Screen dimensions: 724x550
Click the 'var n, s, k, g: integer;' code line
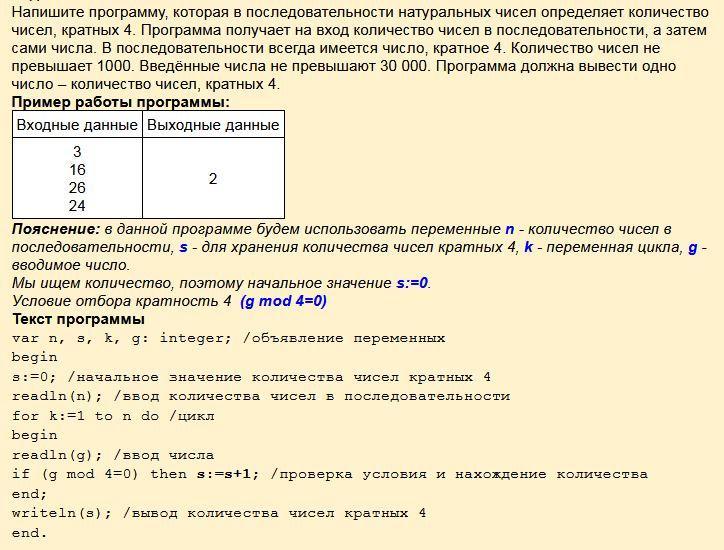122,338
